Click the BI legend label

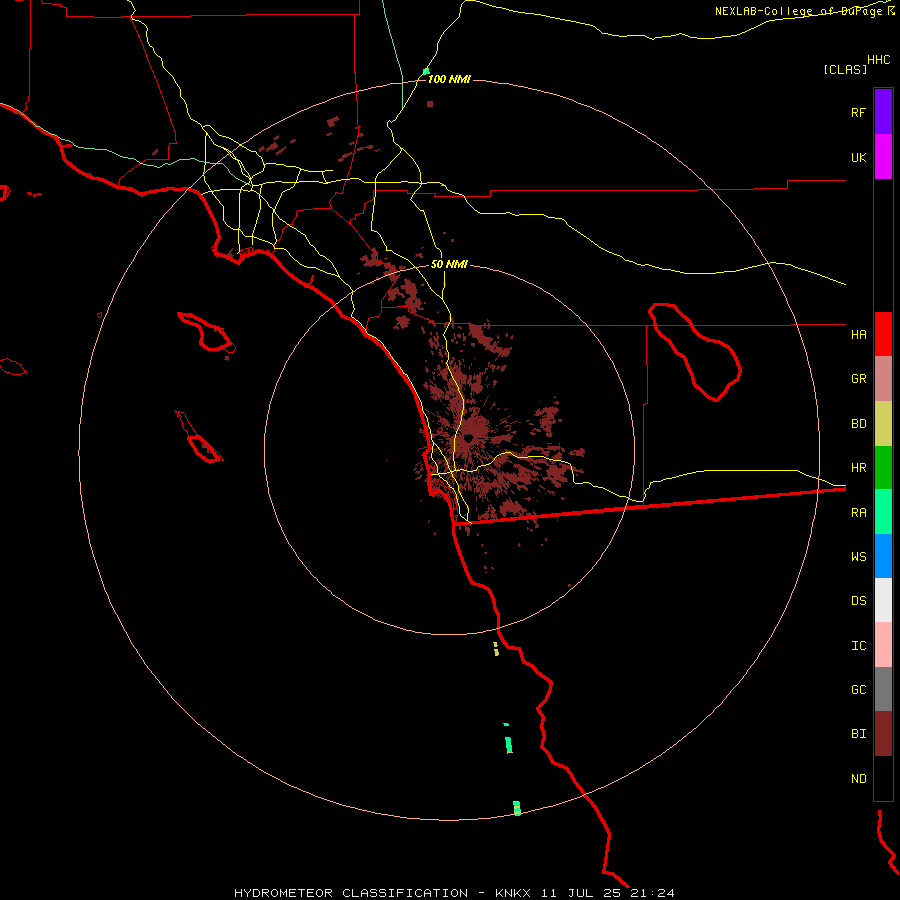858,734
